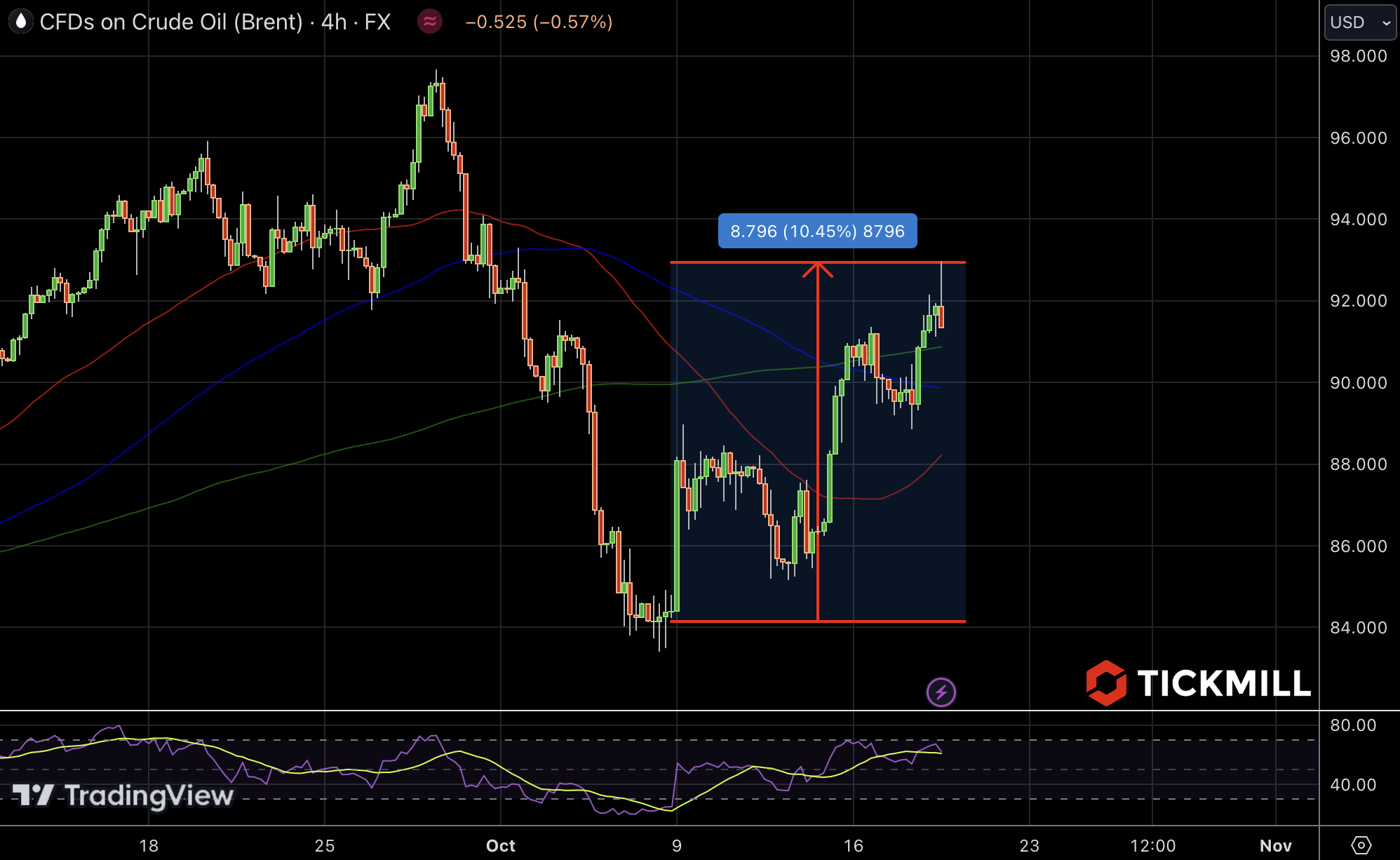Click the −0.525 (−0.57%) price change text
The image size is (1400, 860).
(539, 22)
